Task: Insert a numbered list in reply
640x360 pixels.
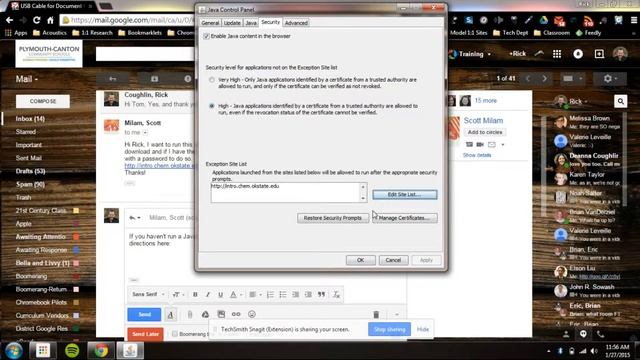Action: tap(270, 294)
